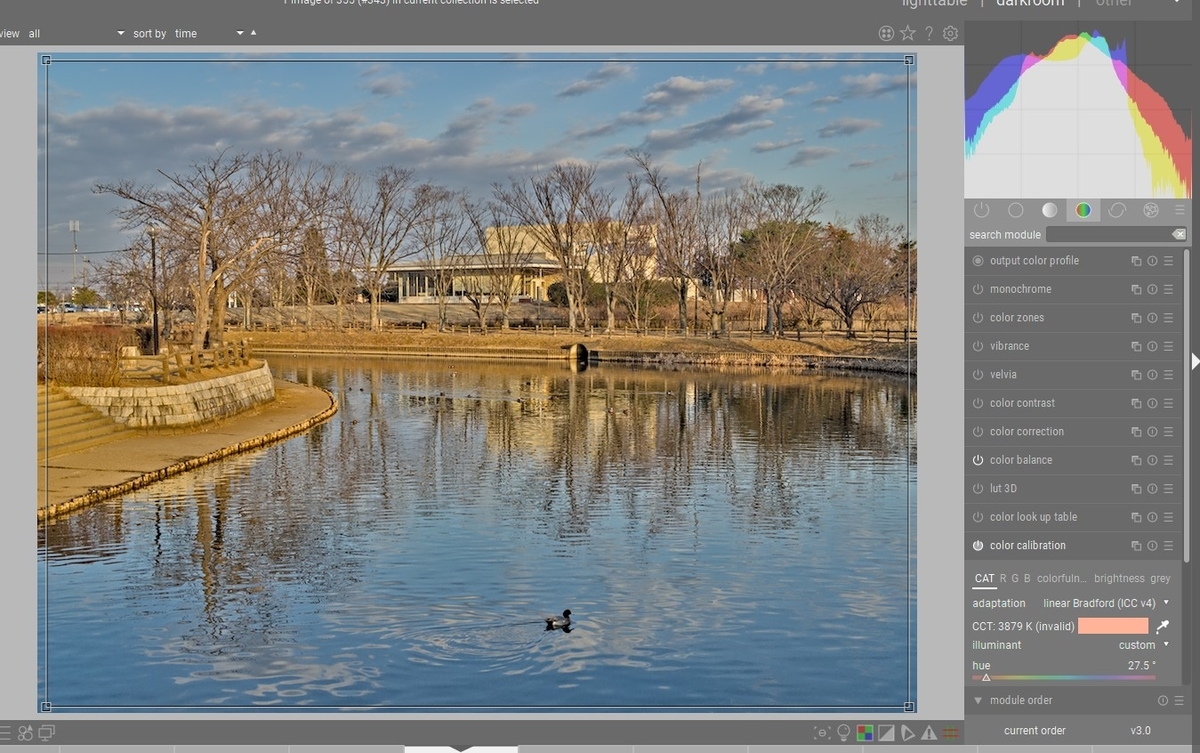Reset the color calibration module

[x=1152, y=546]
